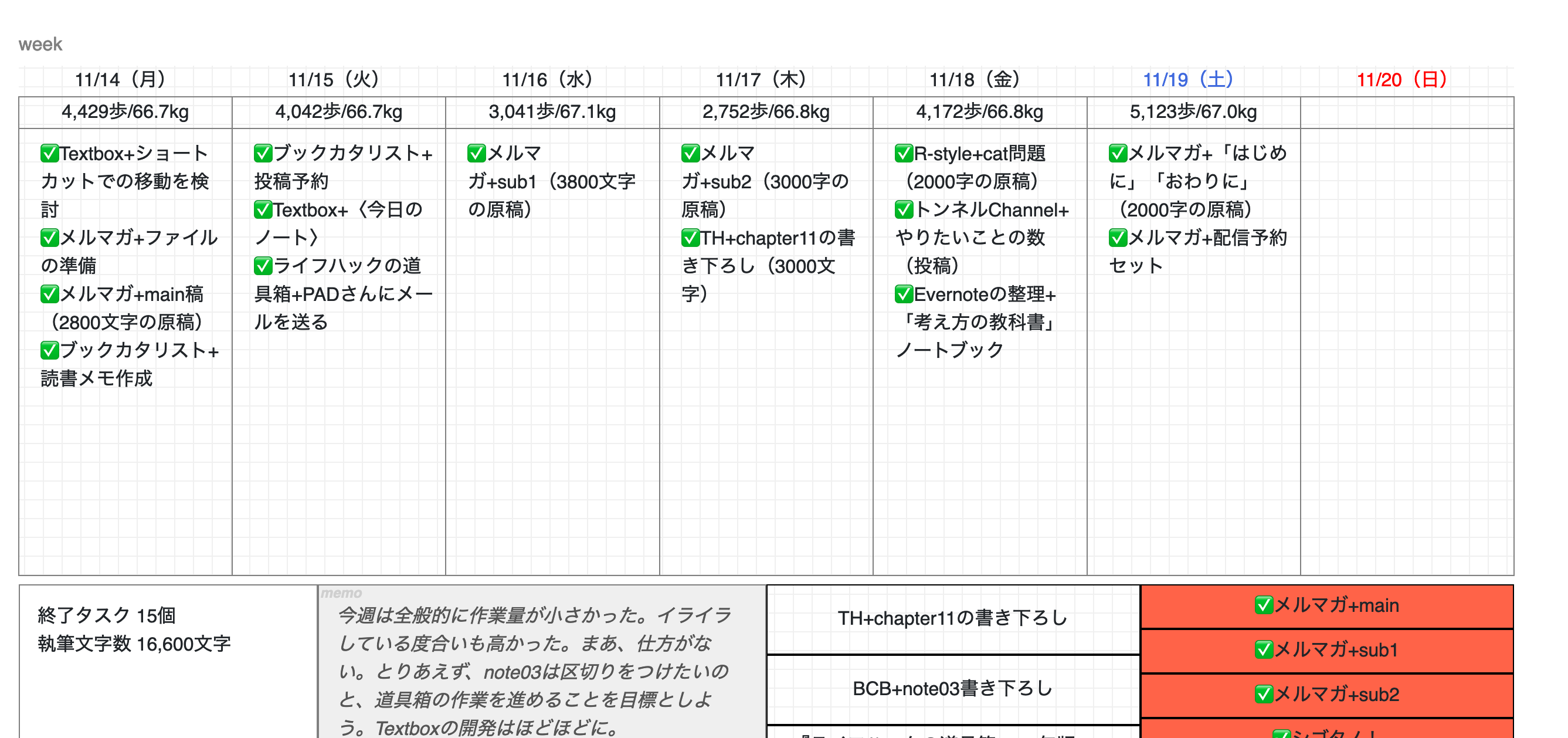This screenshot has width=1568, height=738.
Task: Toggle the メルマガ+ファイルの準備 checkmark
Action: (49, 238)
